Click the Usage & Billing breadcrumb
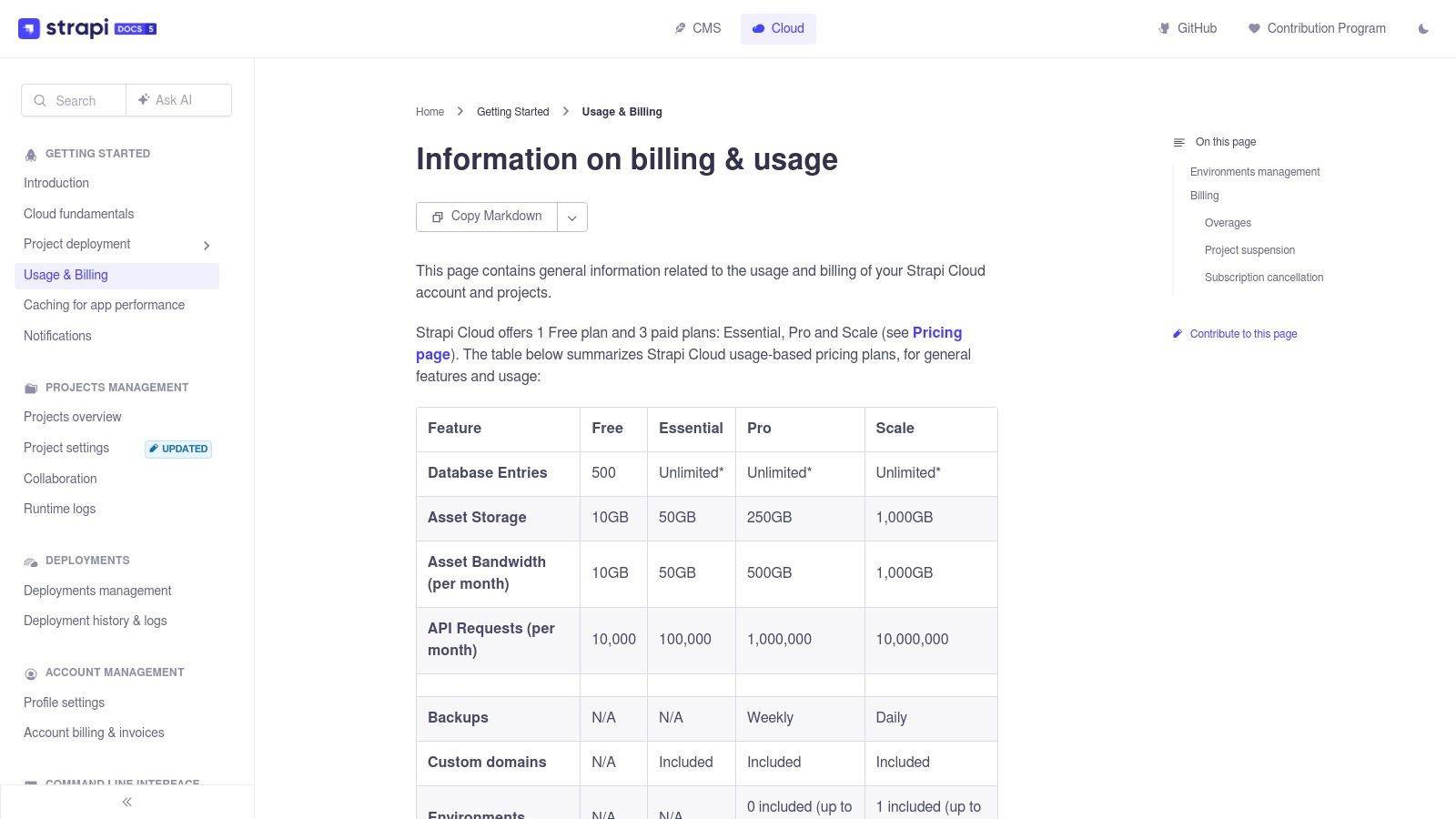Image resolution: width=1456 pixels, height=819 pixels. point(622,112)
